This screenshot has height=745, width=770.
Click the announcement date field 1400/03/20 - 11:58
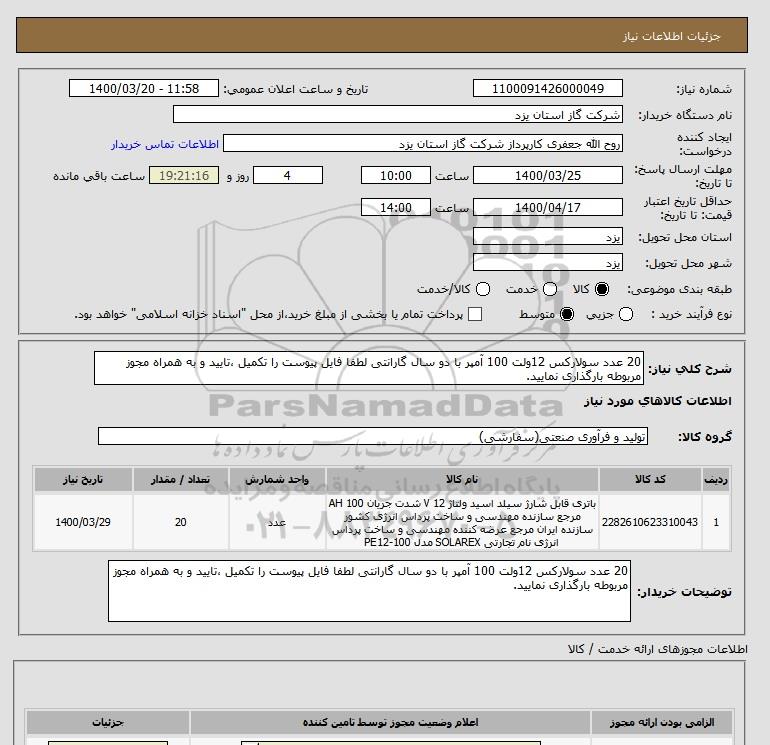click(144, 88)
